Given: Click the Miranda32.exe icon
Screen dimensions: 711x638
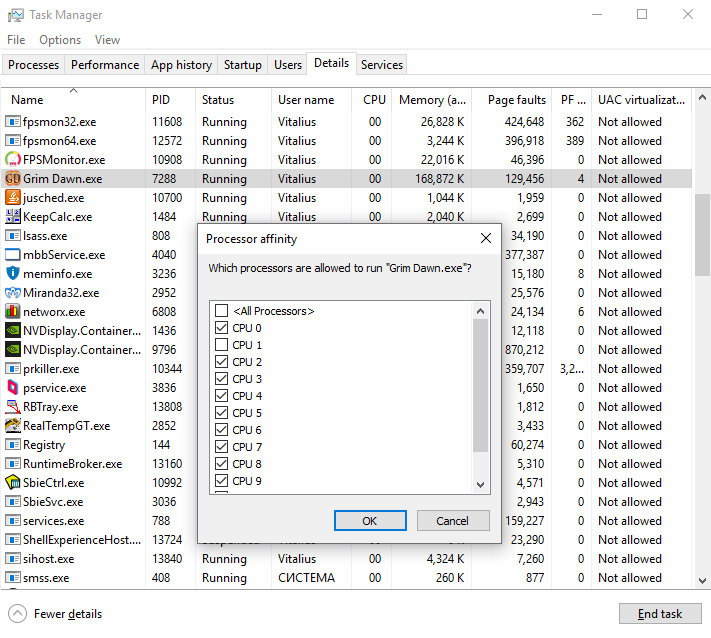Looking at the screenshot, I should coord(13,293).
